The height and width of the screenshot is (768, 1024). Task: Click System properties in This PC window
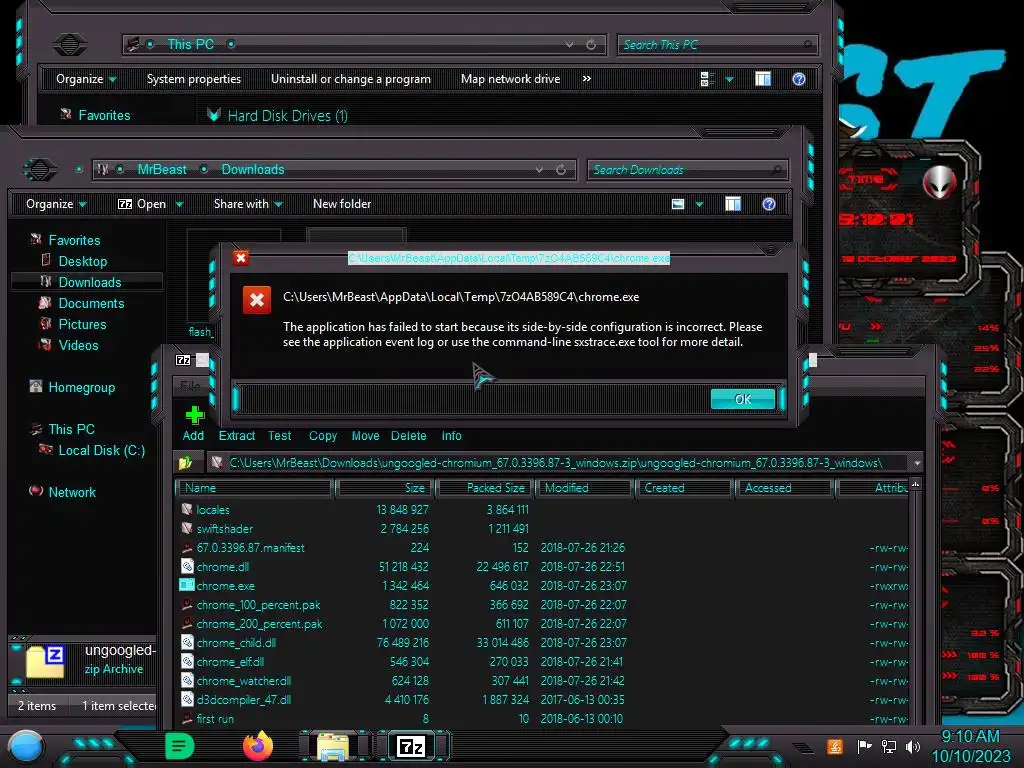[193, 79]
